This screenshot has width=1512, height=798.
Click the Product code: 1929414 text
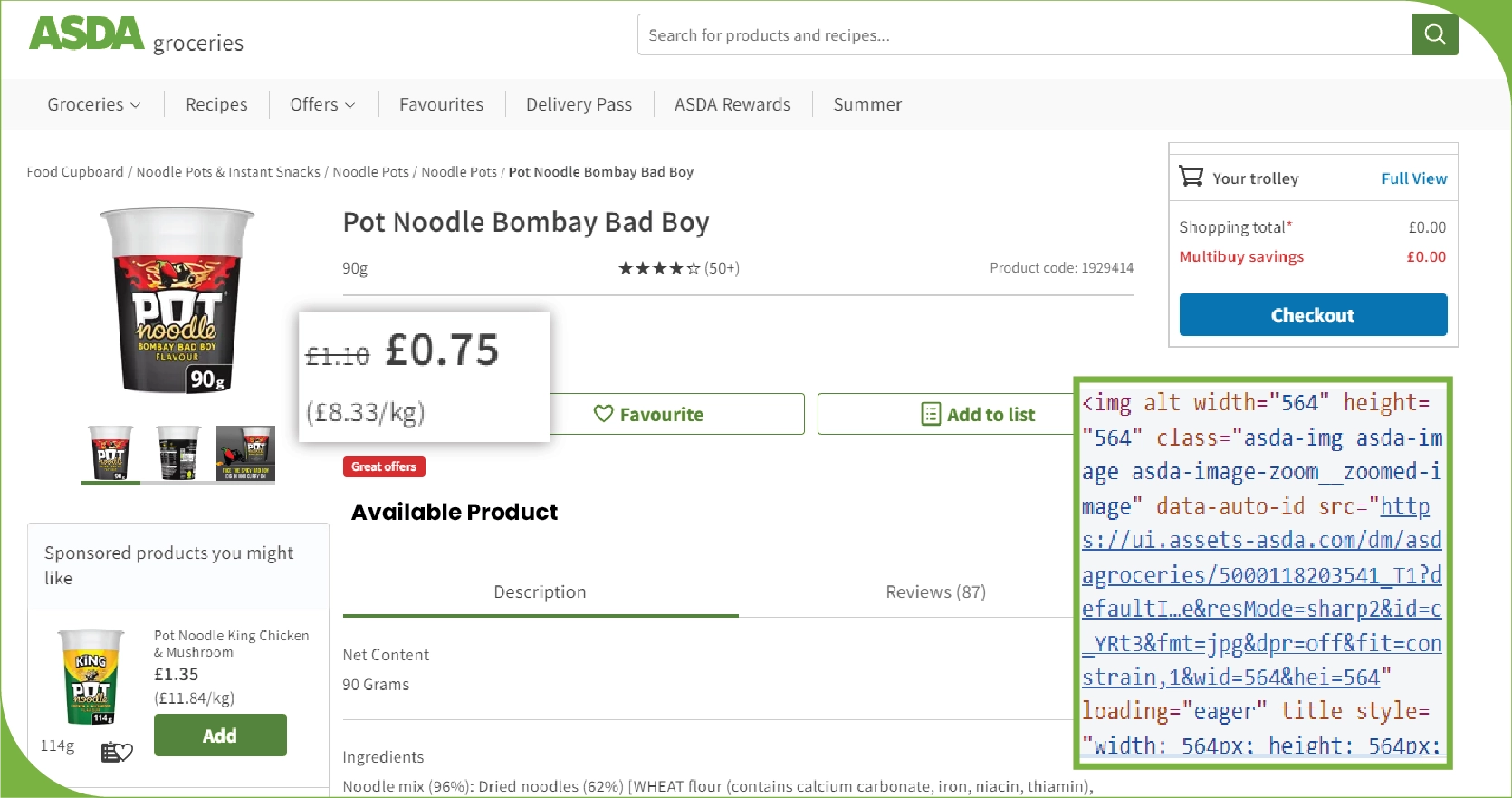coord(1061,268)
